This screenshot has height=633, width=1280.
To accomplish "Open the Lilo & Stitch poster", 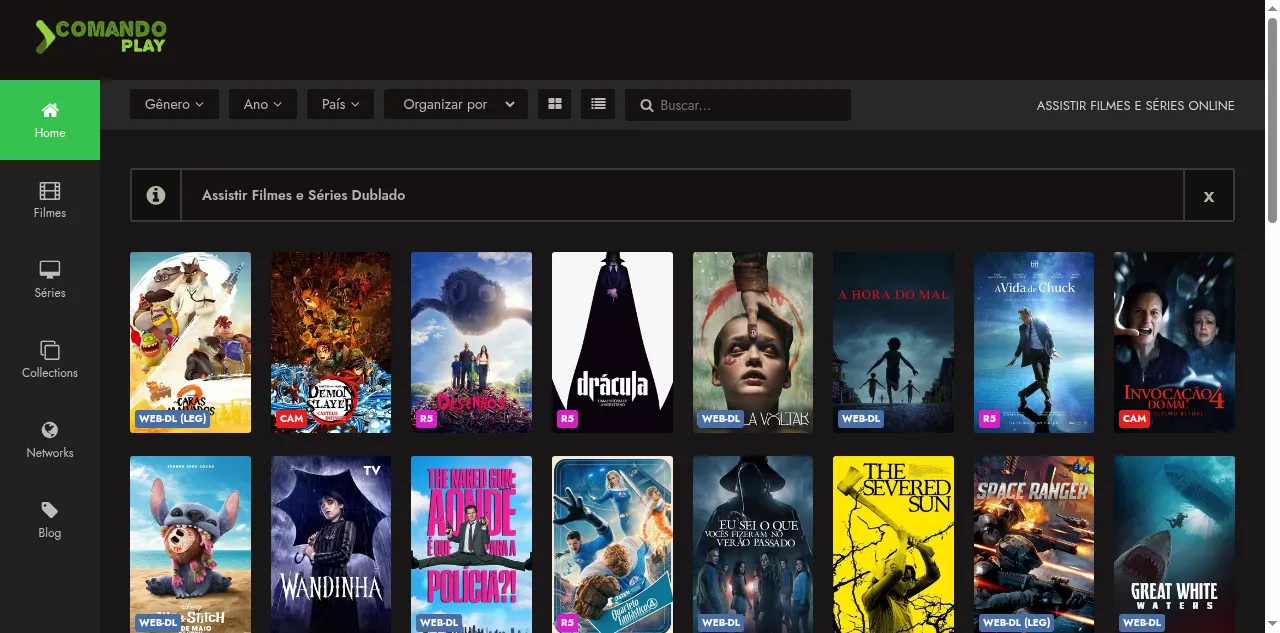I will click(x=190, y=544).
